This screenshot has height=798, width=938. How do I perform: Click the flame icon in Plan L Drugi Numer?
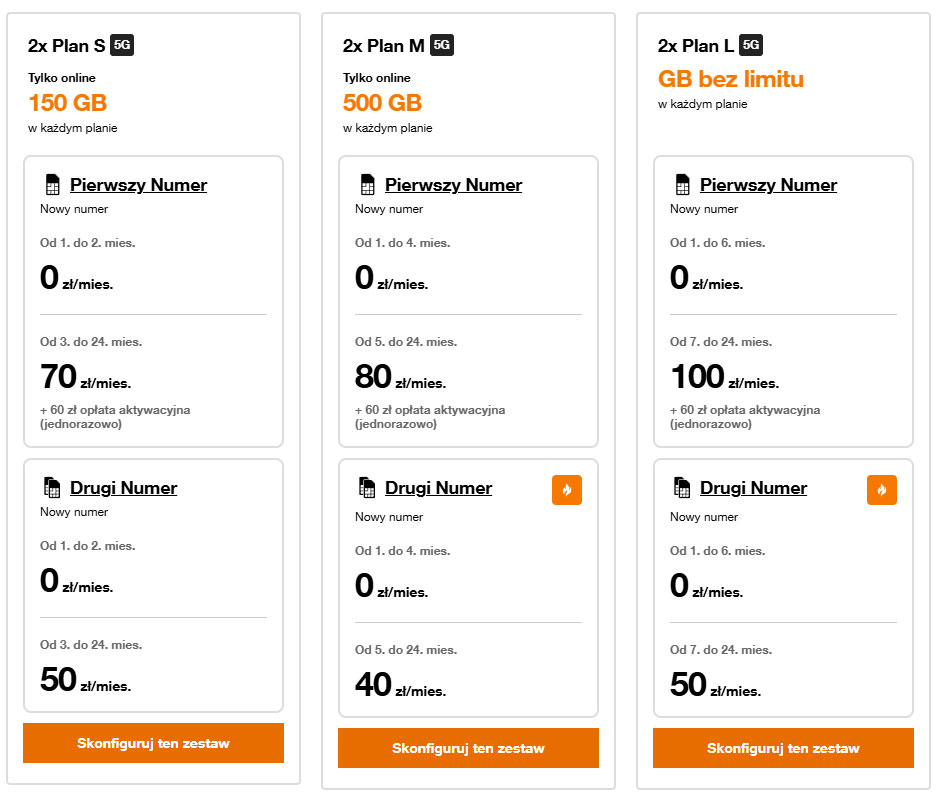coord(882,490)
